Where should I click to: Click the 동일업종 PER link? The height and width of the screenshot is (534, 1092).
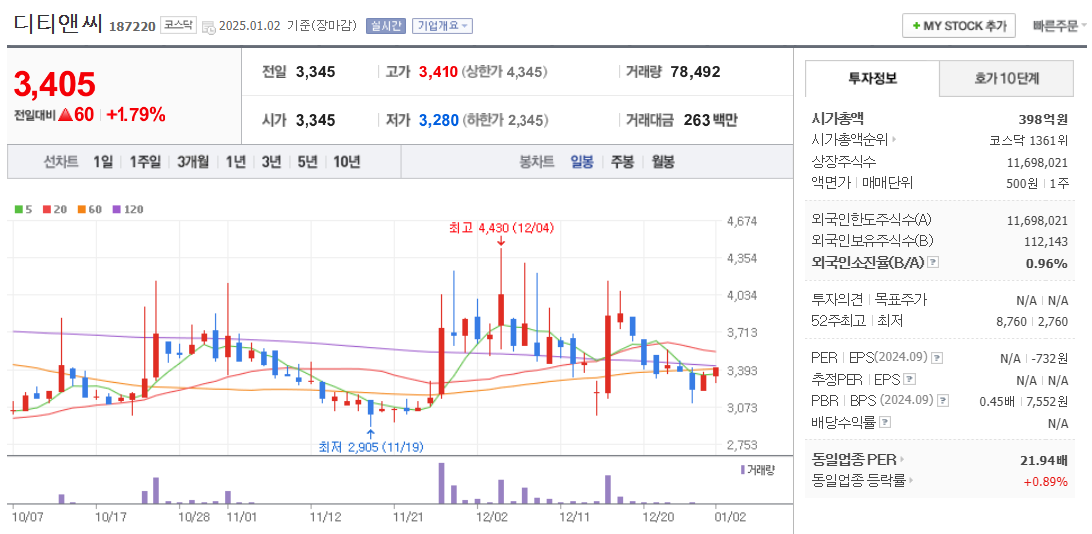click(x=855, y=460)
